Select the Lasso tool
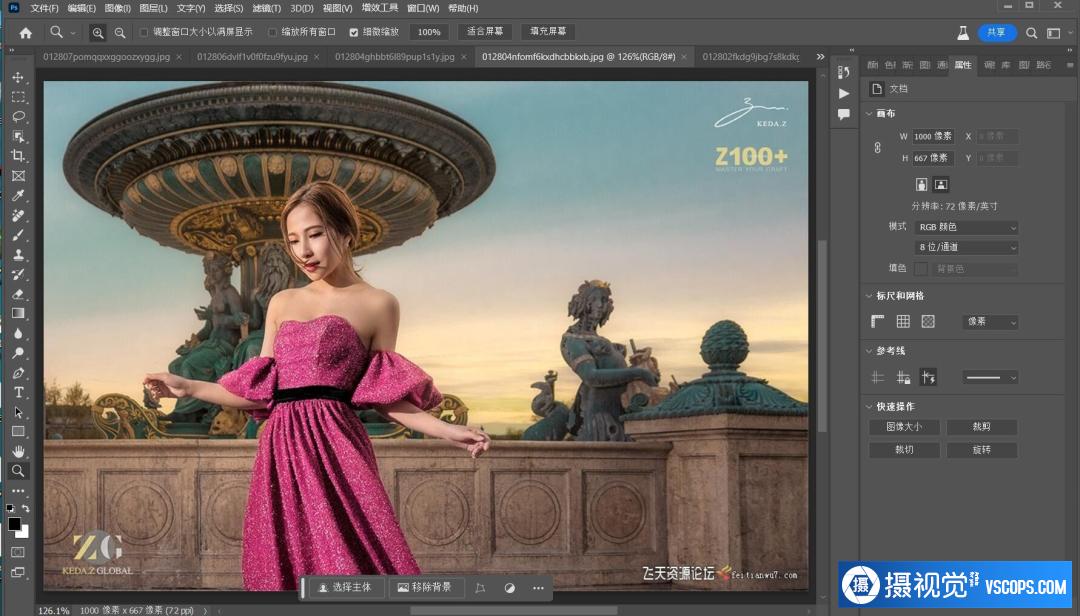This screenshot has width=1080, height=616. pyautogui.click(x=18, y=116)
